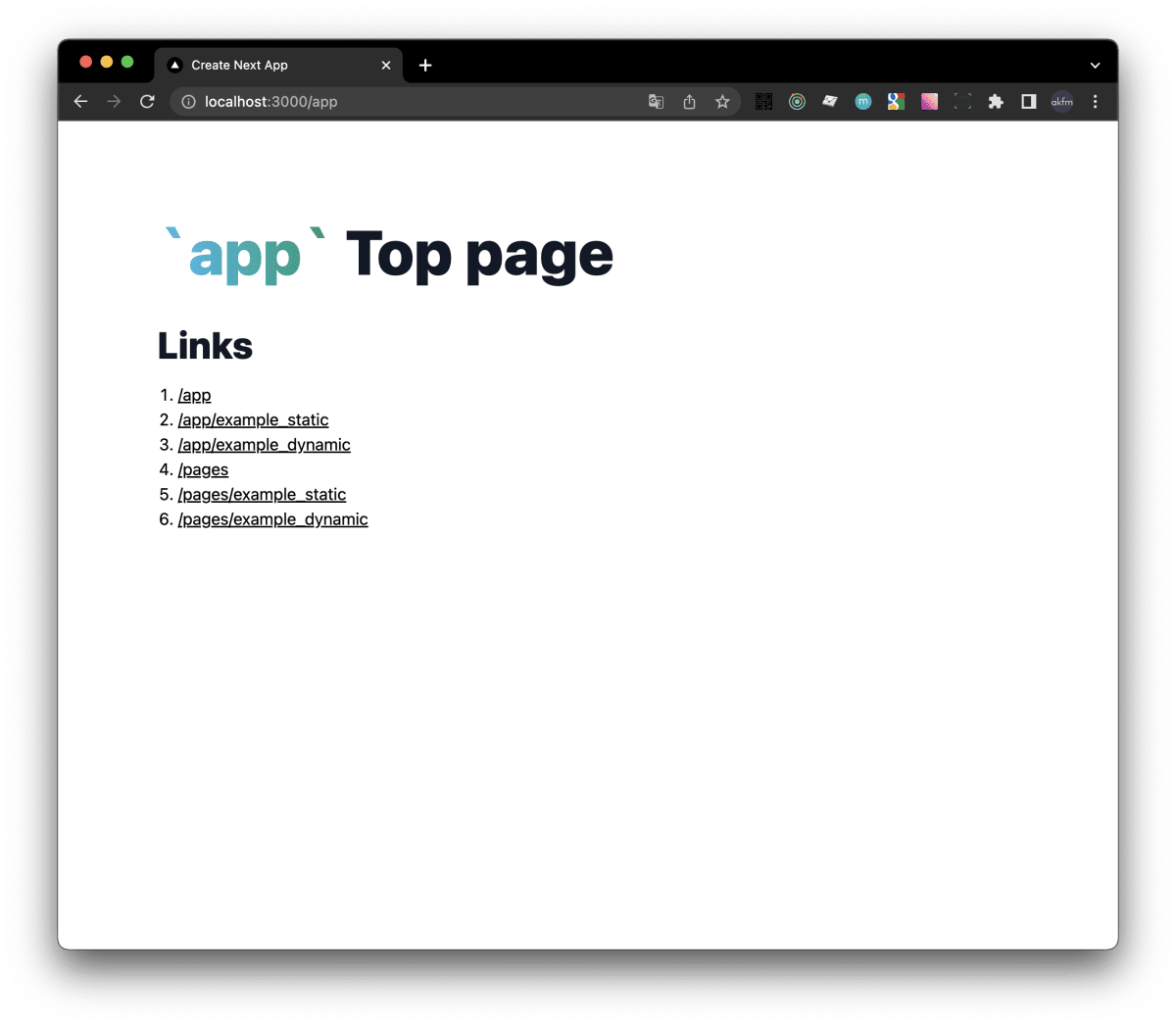Screen dimensions: 1176x1026
Task: Visit the /pages link
Action: coord(203,469)
